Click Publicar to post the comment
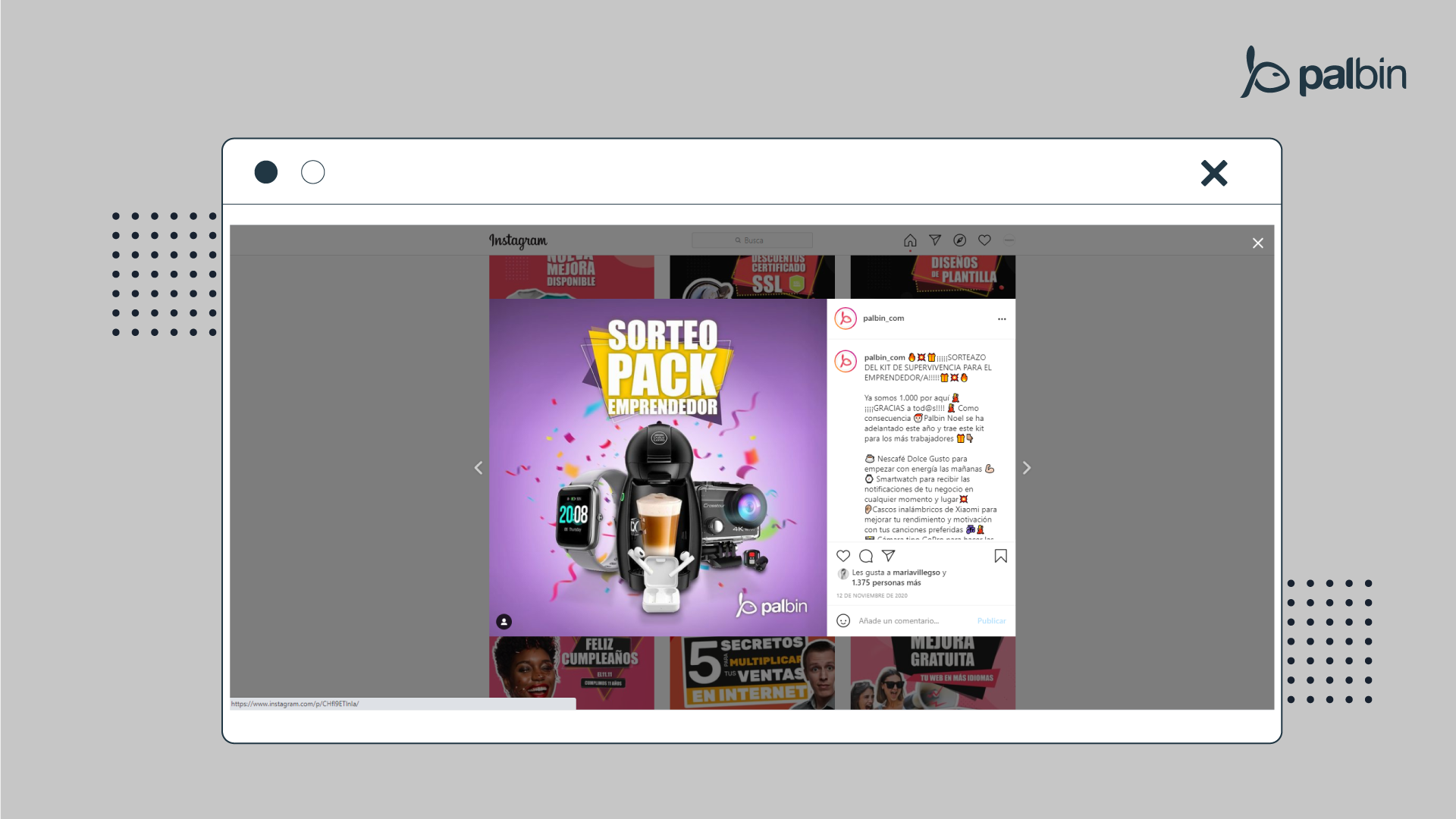This screenshot has width=1456, height=819. (x=991, y=620)
